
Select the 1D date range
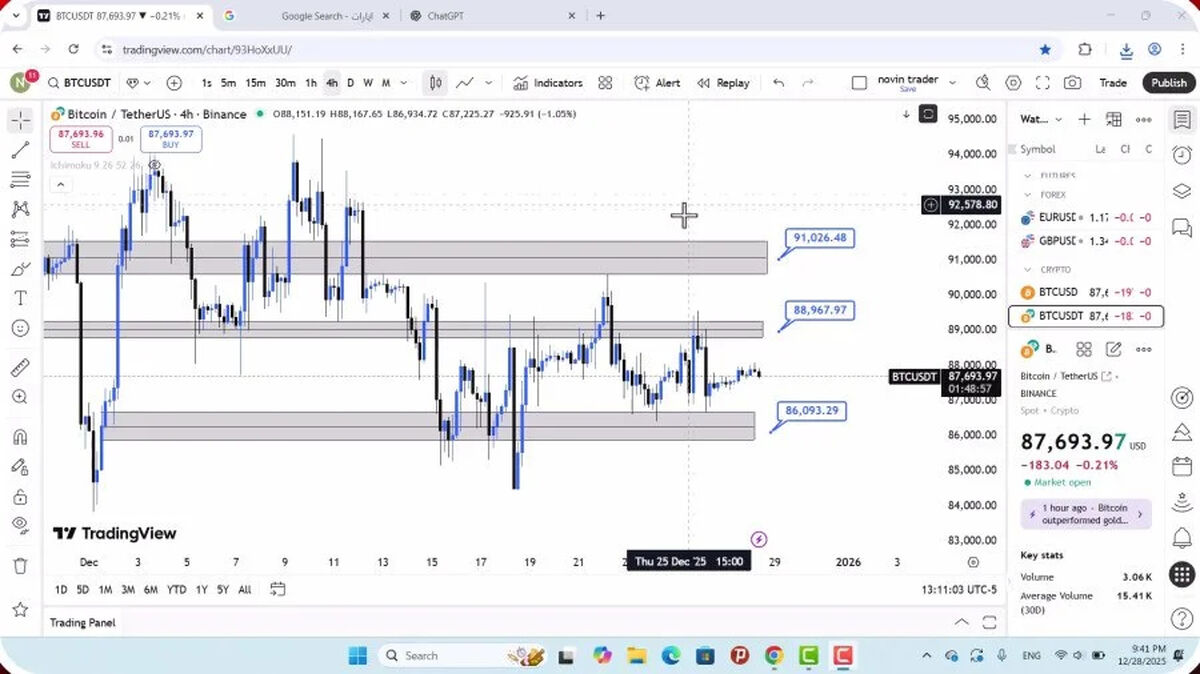(62, 590)
